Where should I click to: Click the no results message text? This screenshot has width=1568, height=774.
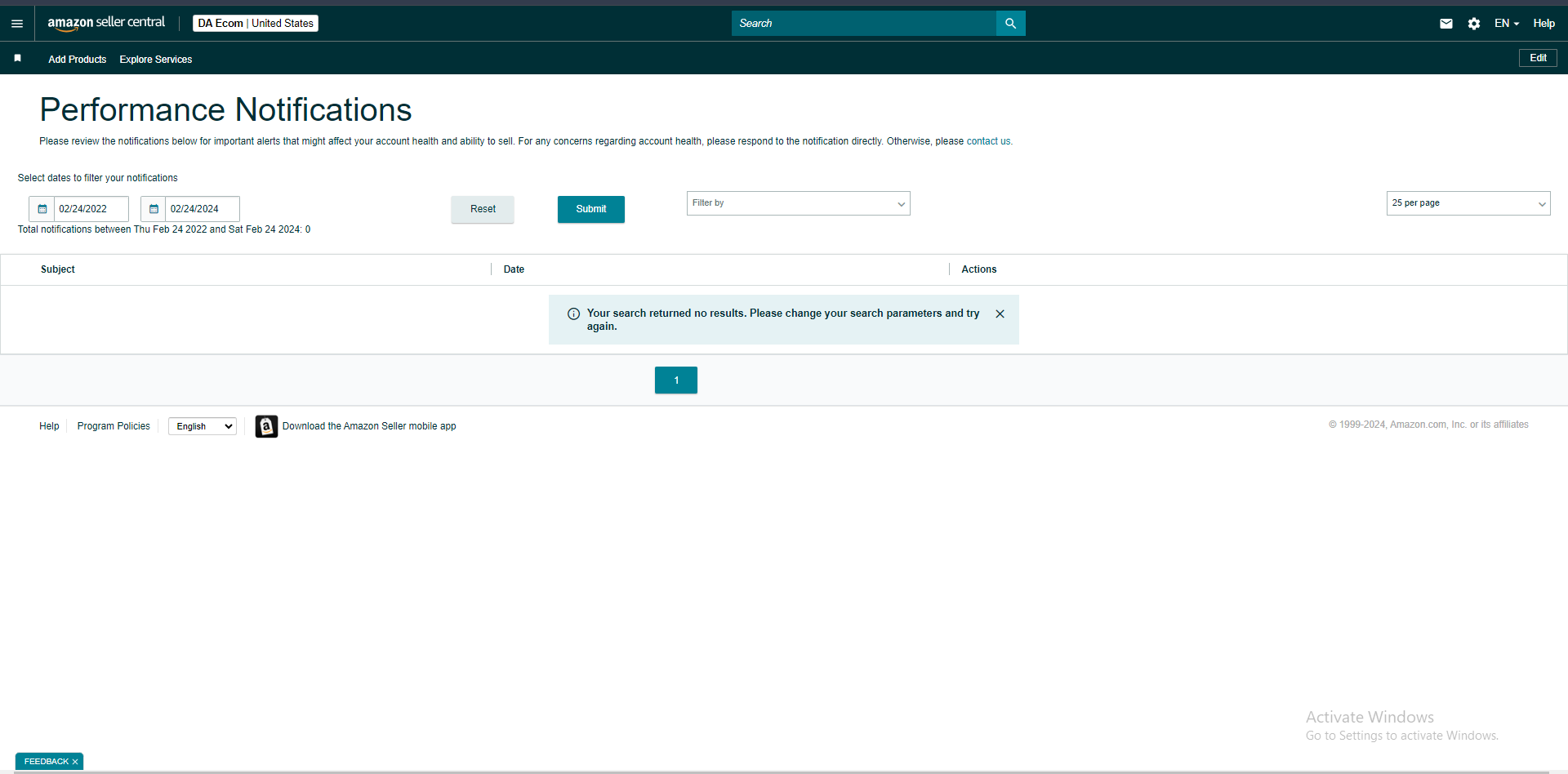(x=783, y=319)
